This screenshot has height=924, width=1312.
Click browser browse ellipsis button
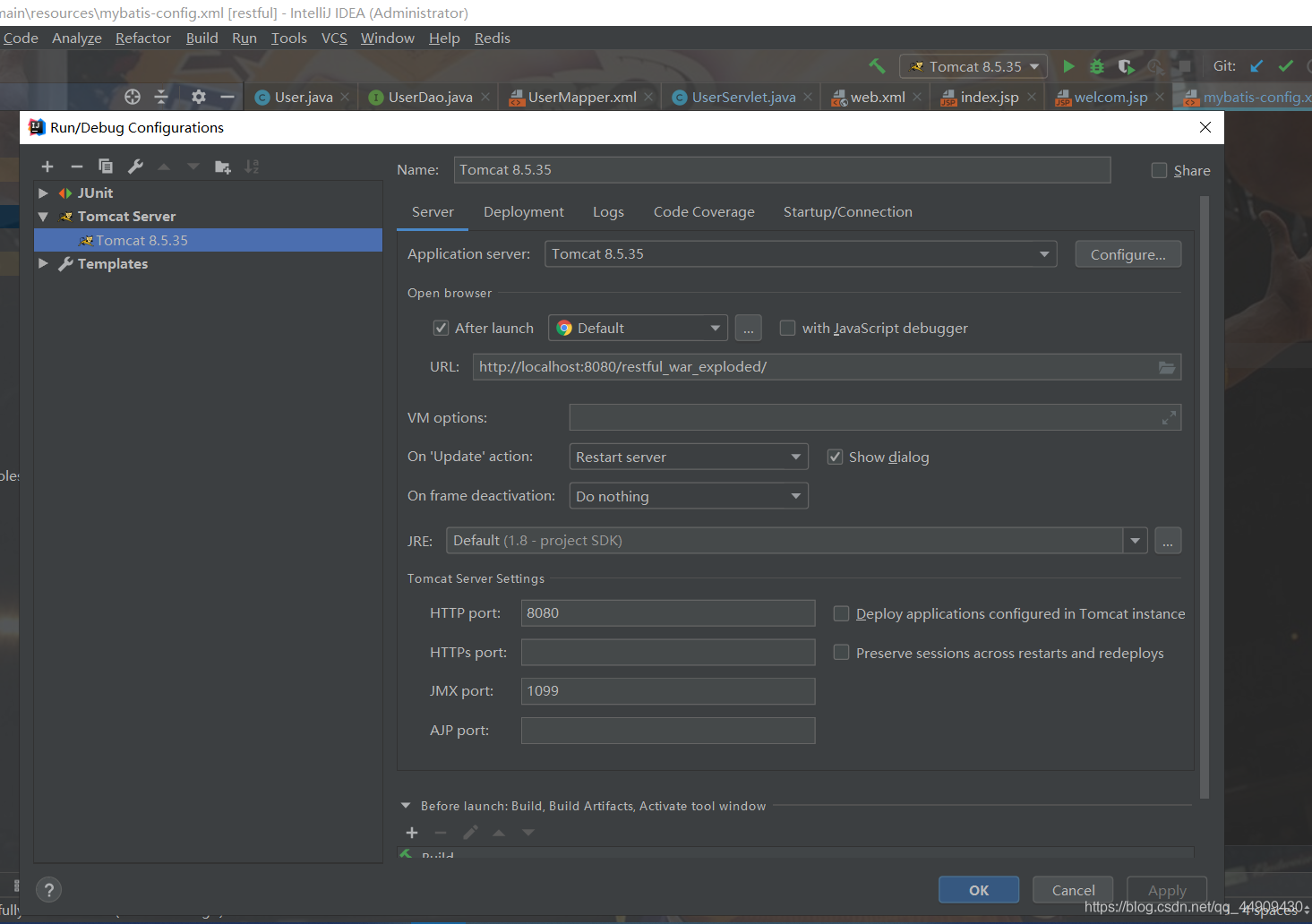click(x=749, y=329)
